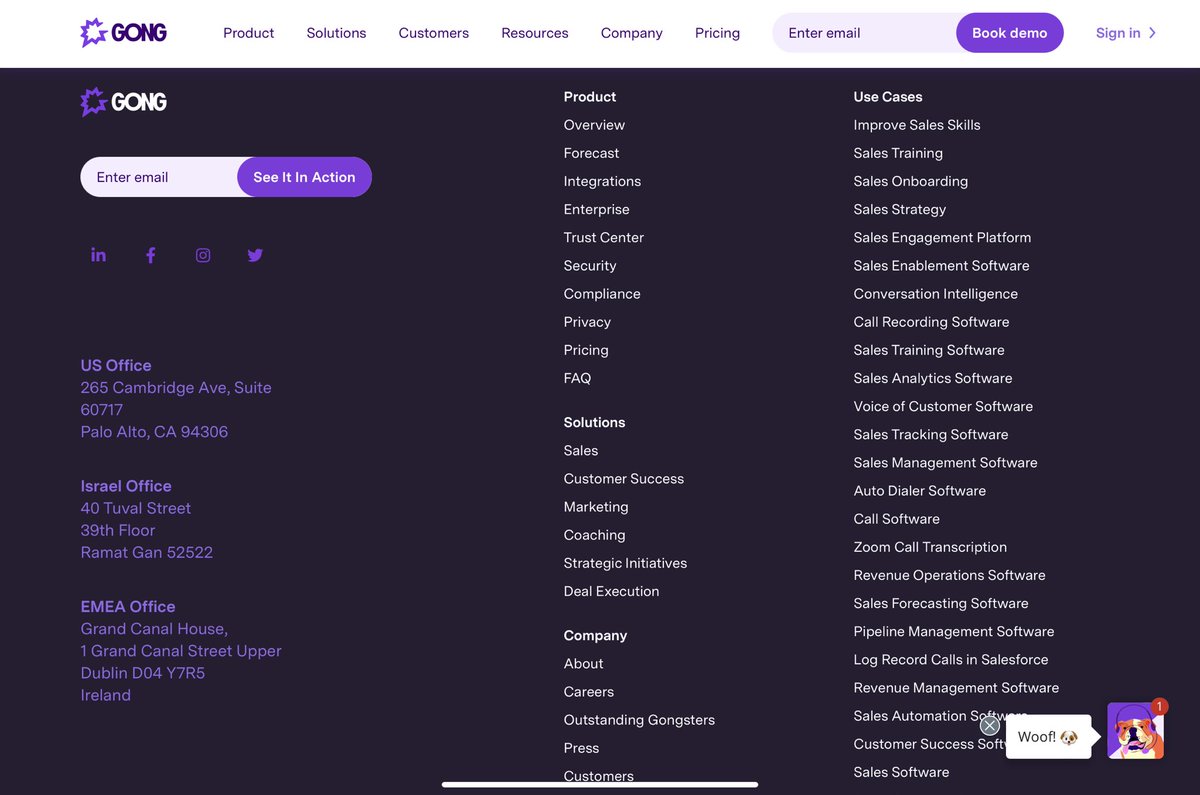The height and width of the screenshot is (795, 1200).
Task: Open the Integrations footer link
Action: (x=602, y=181)
